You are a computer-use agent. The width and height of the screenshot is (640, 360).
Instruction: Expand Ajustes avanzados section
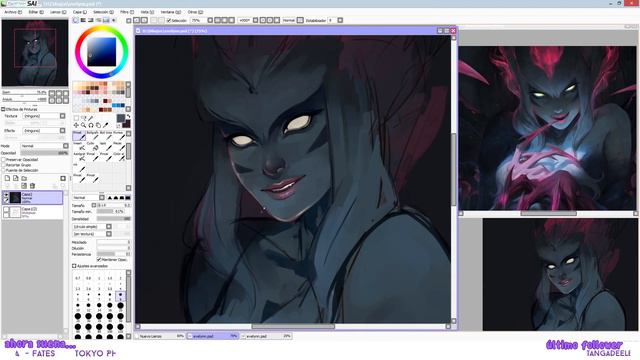click(74, 266)
